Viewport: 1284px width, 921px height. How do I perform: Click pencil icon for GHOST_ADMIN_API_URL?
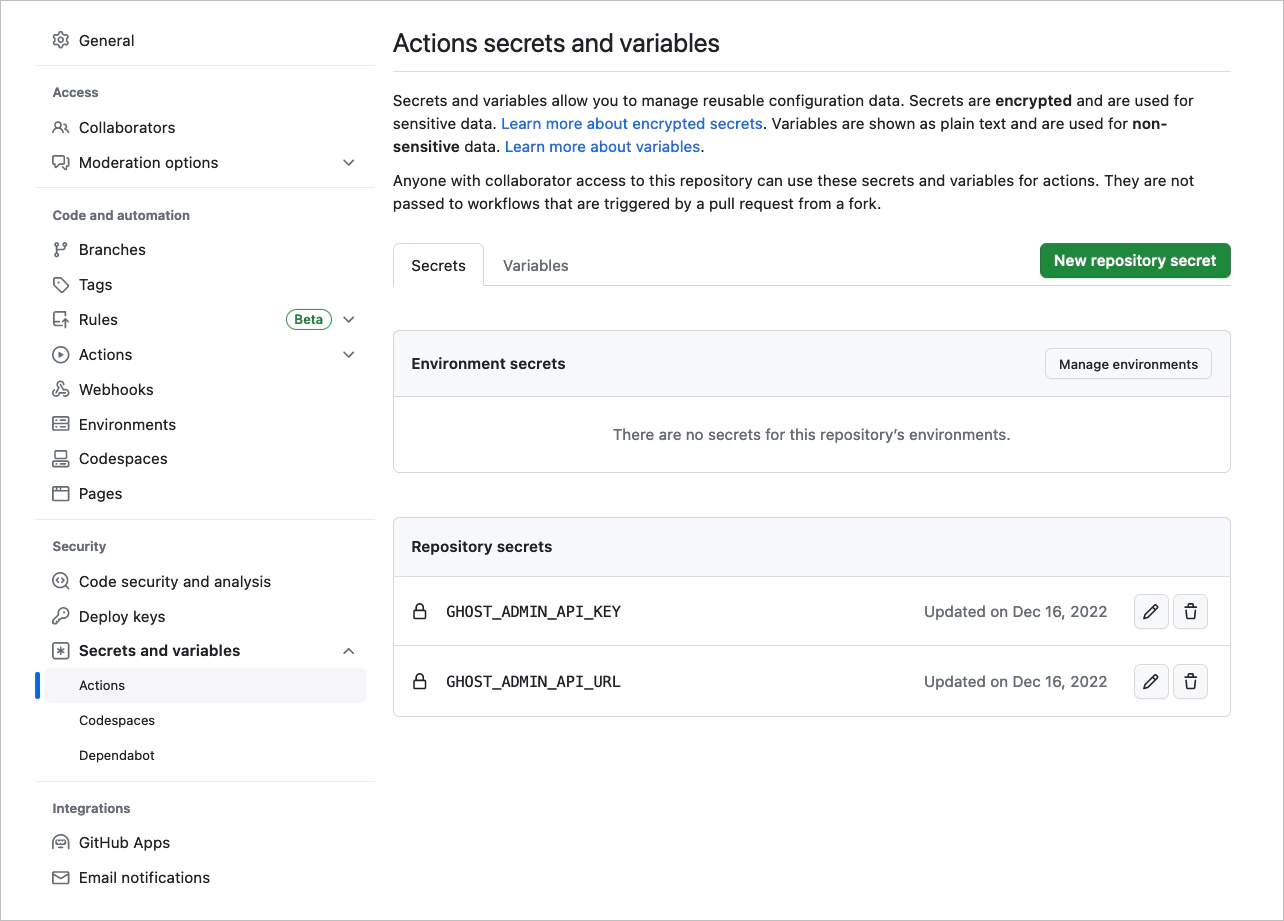[1151, 682]
